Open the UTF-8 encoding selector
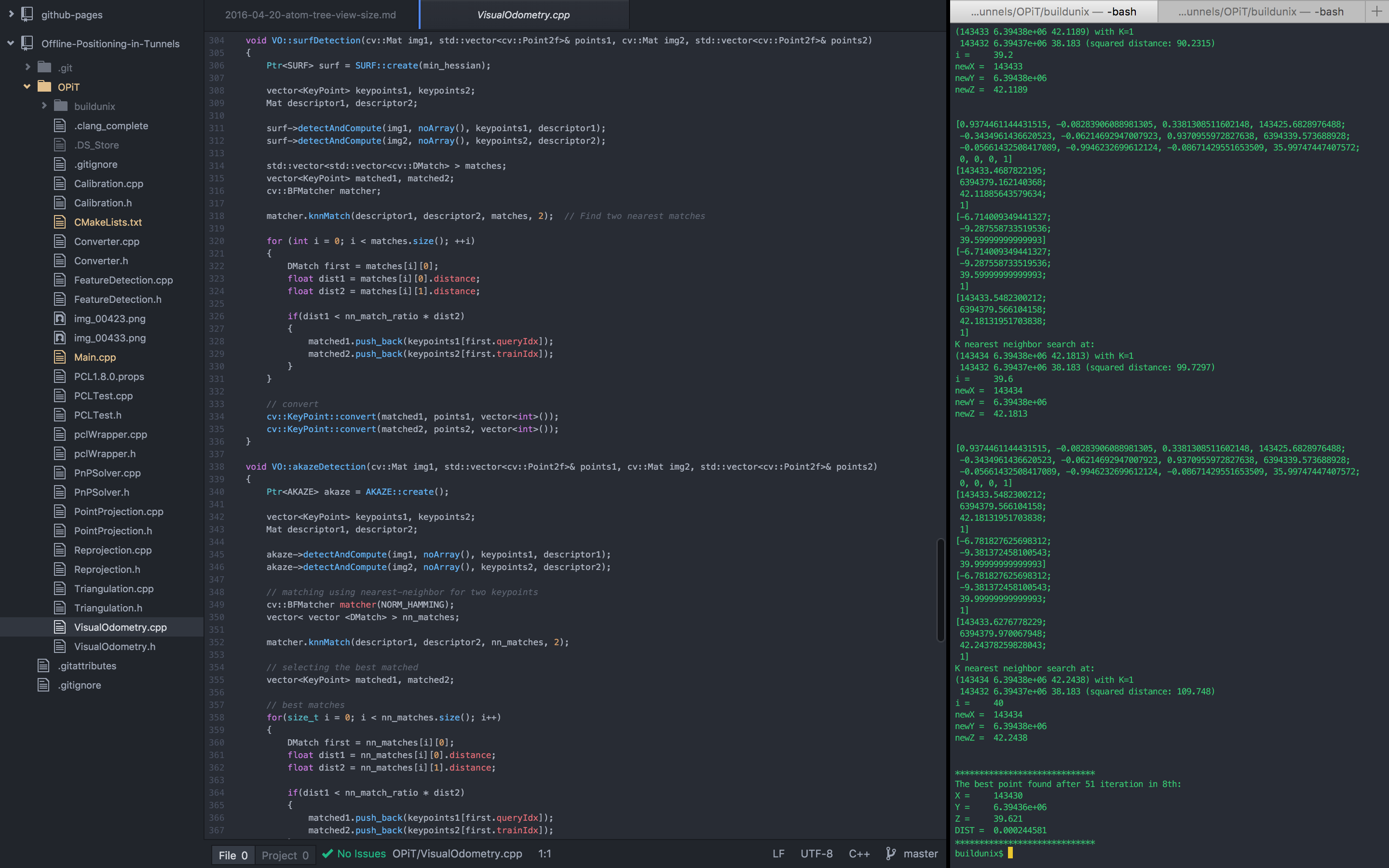The width and height of the screenshot is (1389, 868). (817, 854)
